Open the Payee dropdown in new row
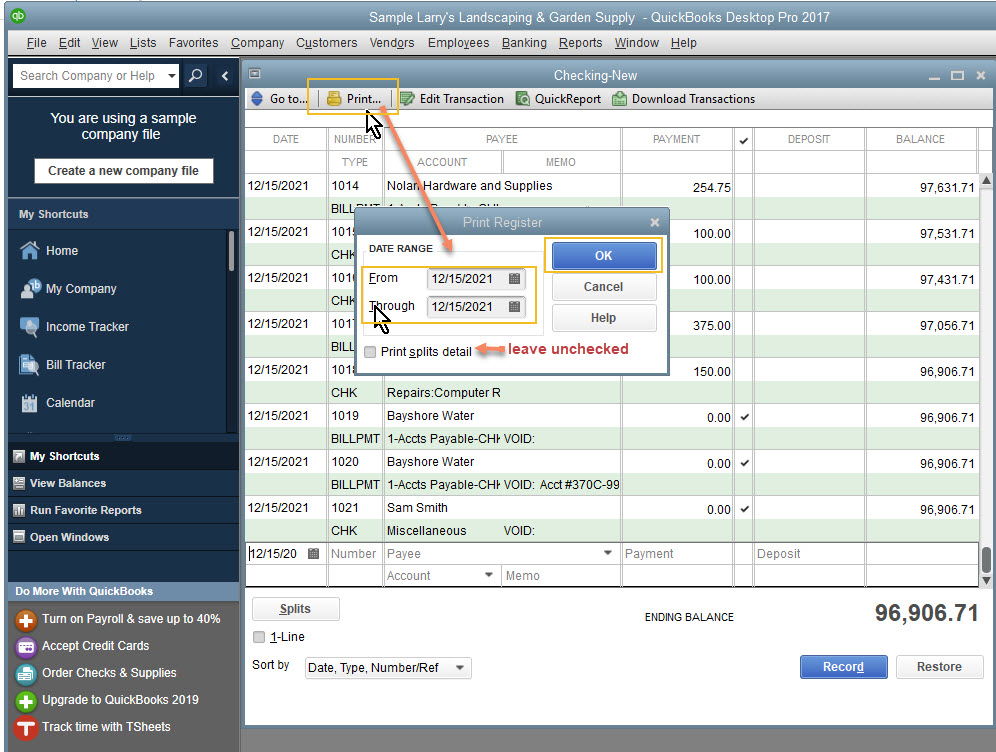Screen dimensions: 996x752 (x=608, y=553)
